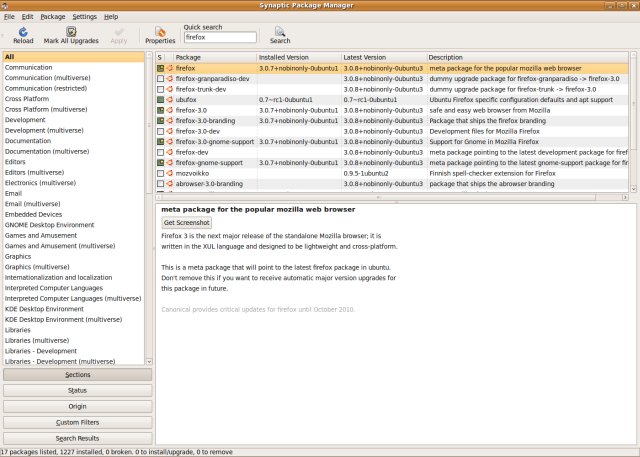Switch to the Custom Filters view
The image size is (640, 457).
tap(77, 422)
